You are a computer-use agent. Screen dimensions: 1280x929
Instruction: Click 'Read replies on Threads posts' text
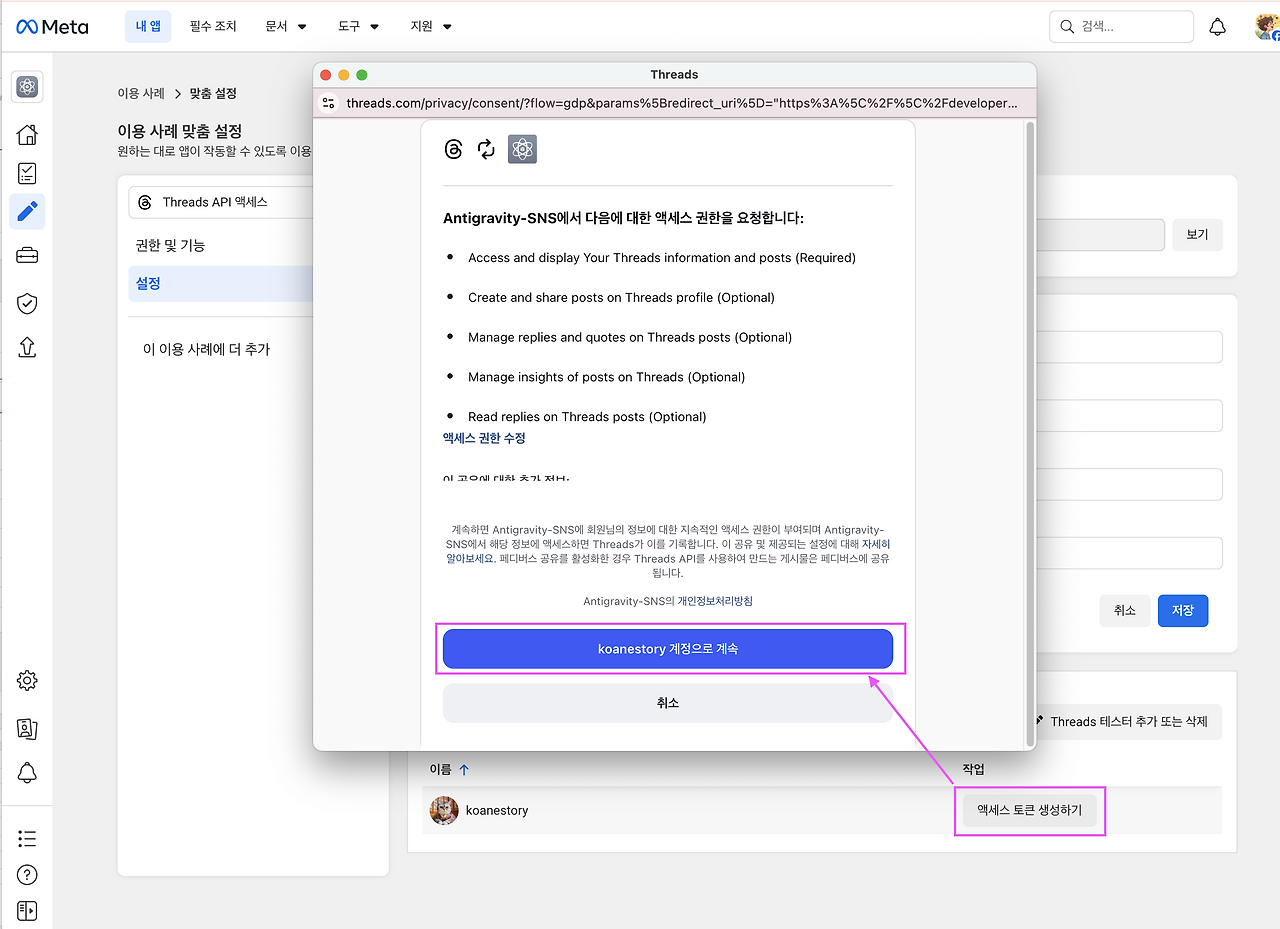coord(587,417)
